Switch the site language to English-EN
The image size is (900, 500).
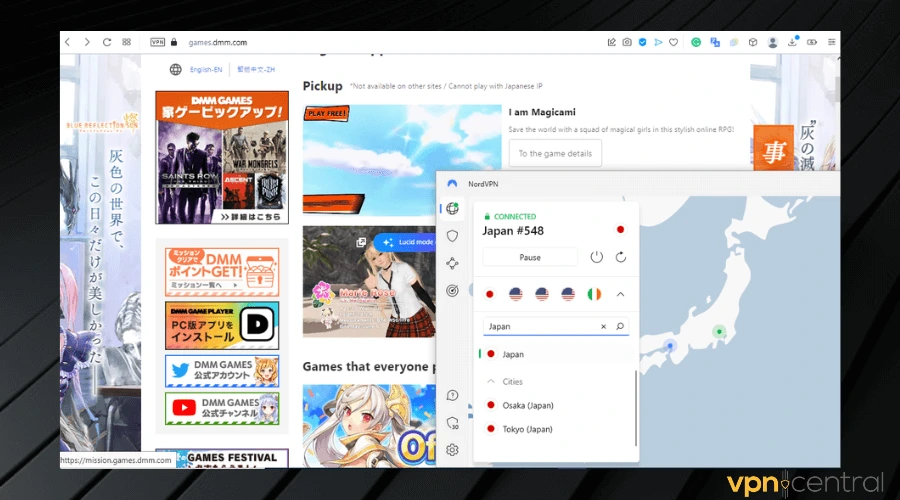coord(206,69)
